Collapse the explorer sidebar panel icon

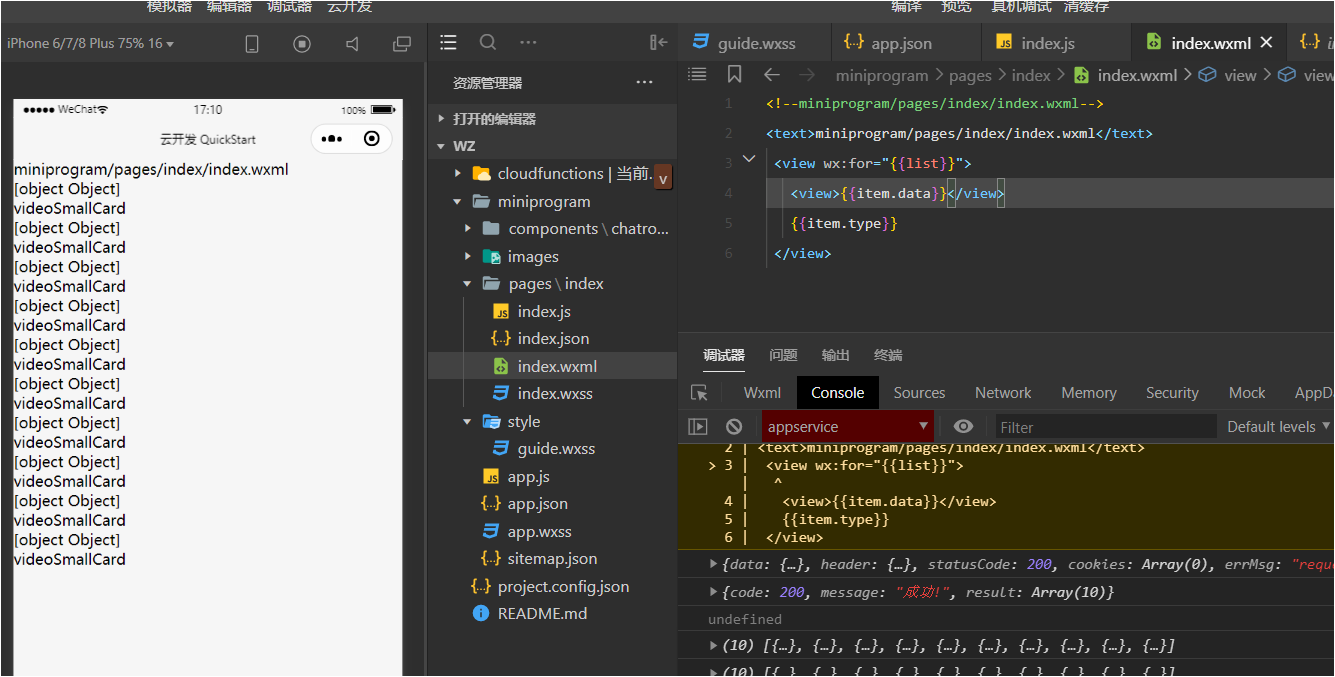click(x=658, y=42)
